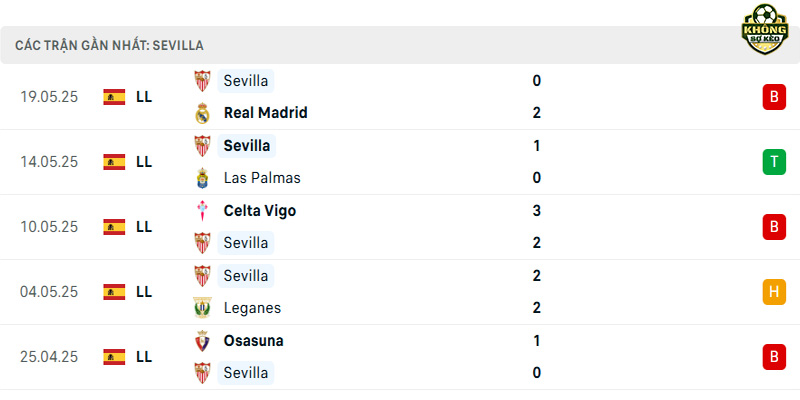This screenshot has height=400, width=800.
Task: Click Sevilla crest in the 19.05.25 match
Action: [x=203, y=81]
